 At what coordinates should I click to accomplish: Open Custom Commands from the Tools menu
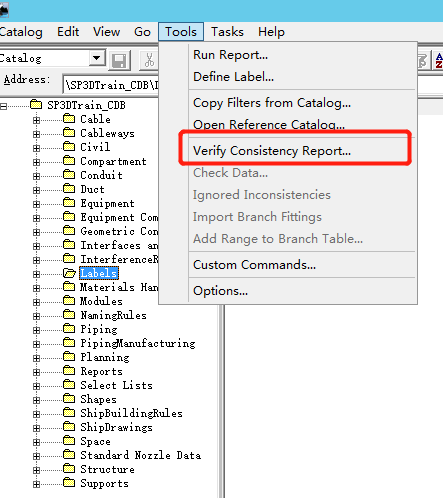pos(254,265)
